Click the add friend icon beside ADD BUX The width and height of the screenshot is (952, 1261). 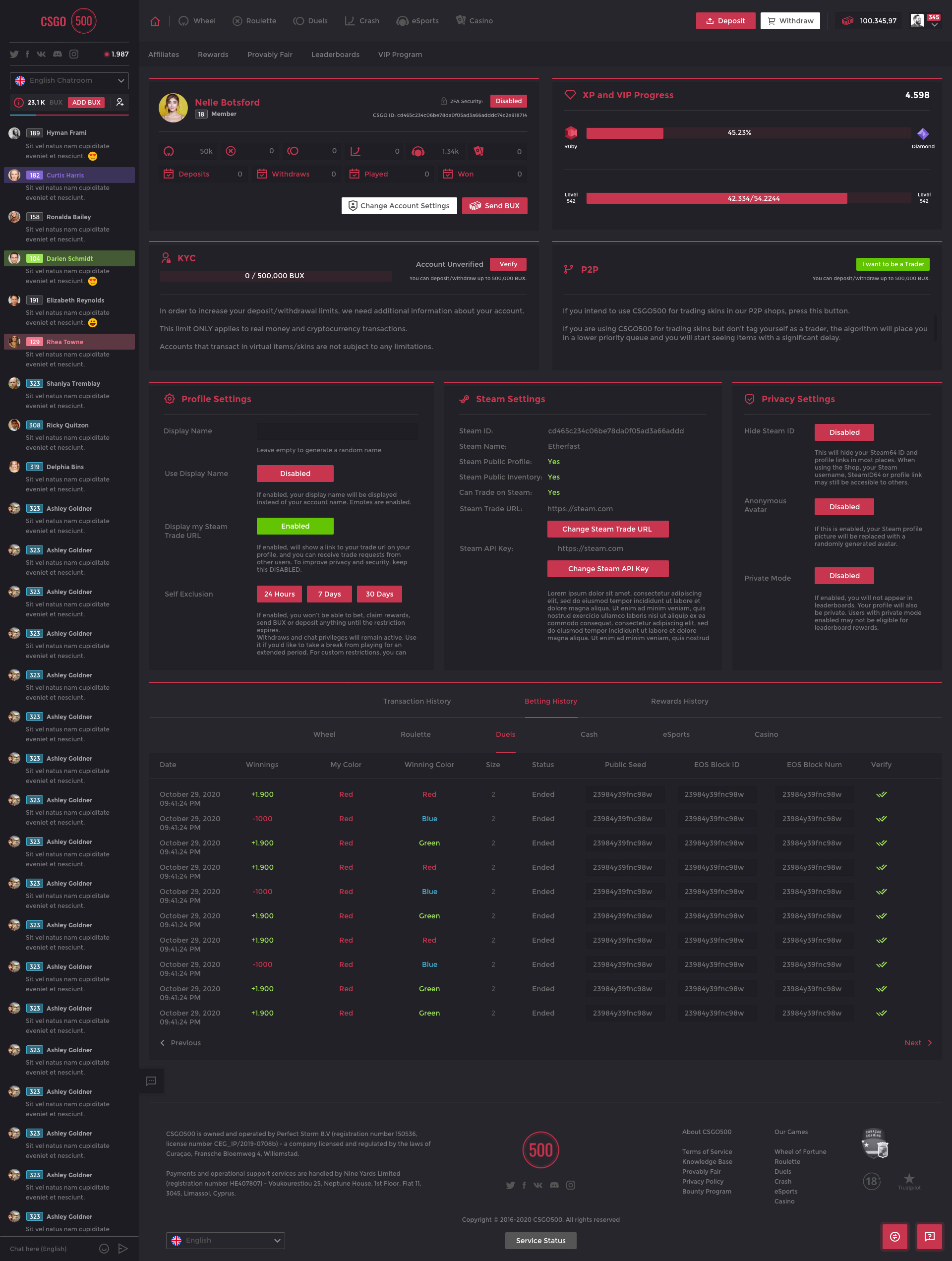pyautogui.click(x=119, y=102)
